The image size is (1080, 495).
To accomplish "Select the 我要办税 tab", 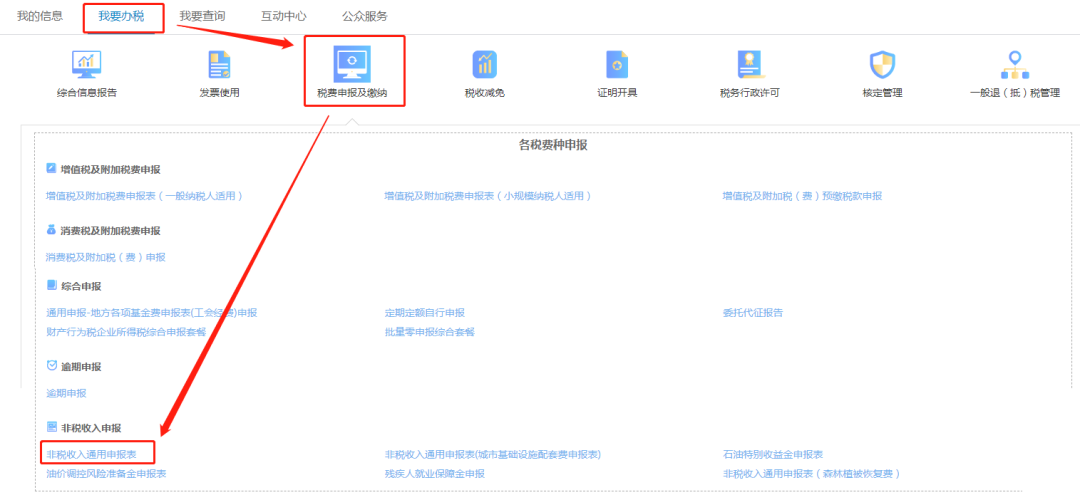I will 123,17.
